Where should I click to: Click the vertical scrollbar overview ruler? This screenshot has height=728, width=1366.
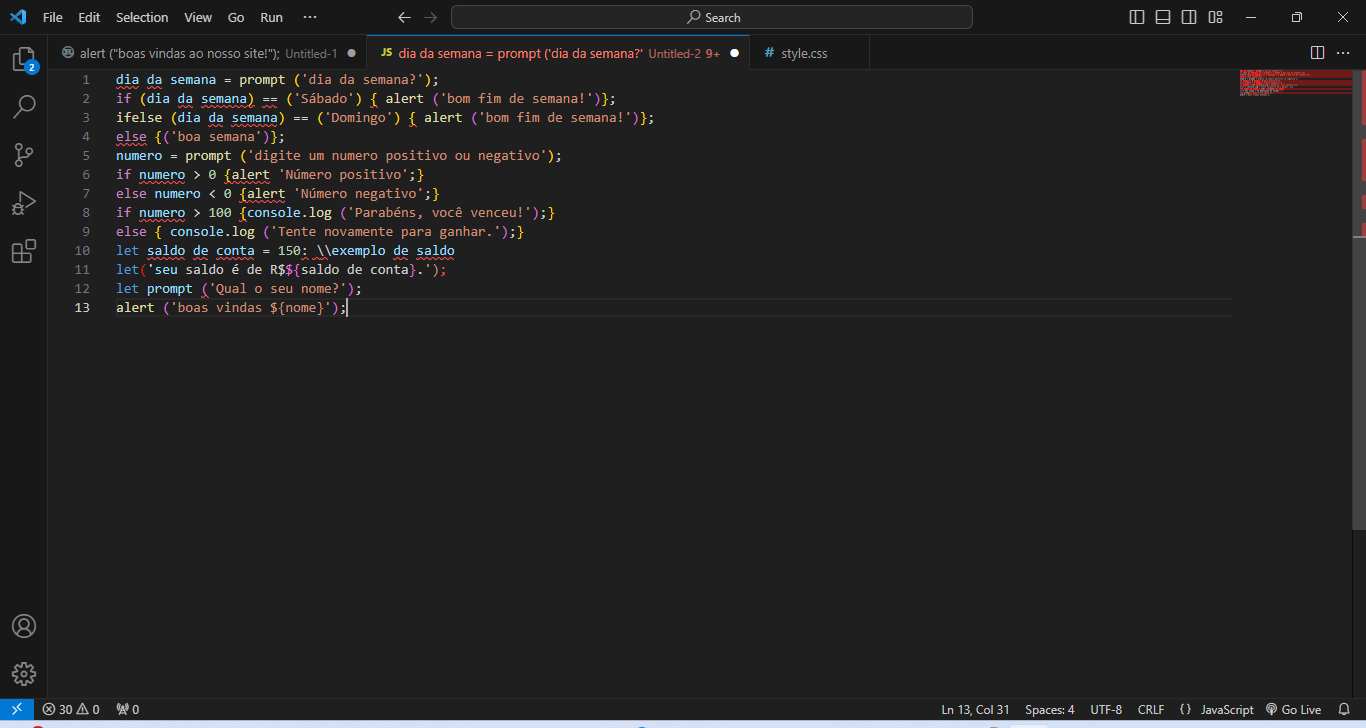1359,383
